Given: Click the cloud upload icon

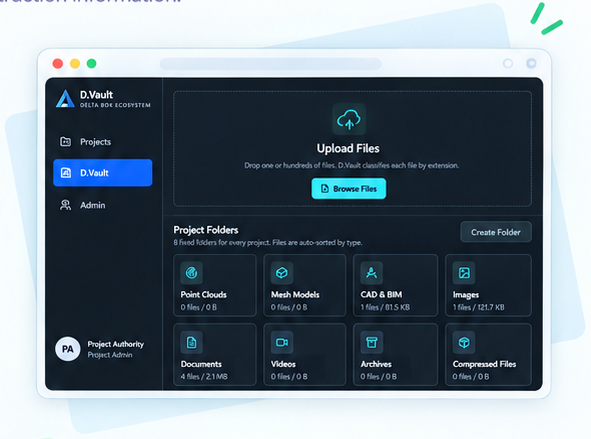Looking at the screenshot, I should coord(349,119).
